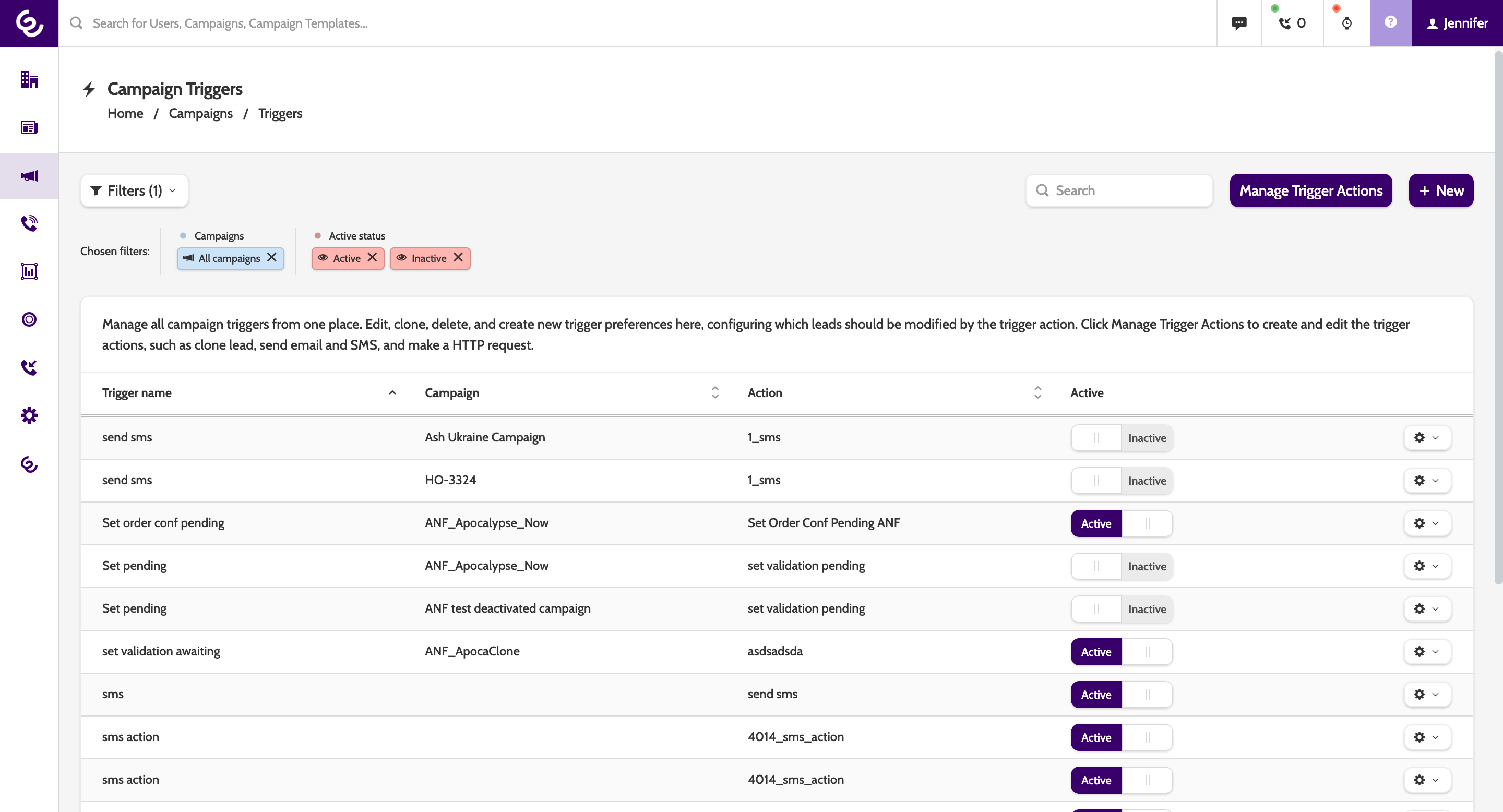Click the buildings dashboard sidebar icon
1503x812 pixels.
[x=29, y=79]
